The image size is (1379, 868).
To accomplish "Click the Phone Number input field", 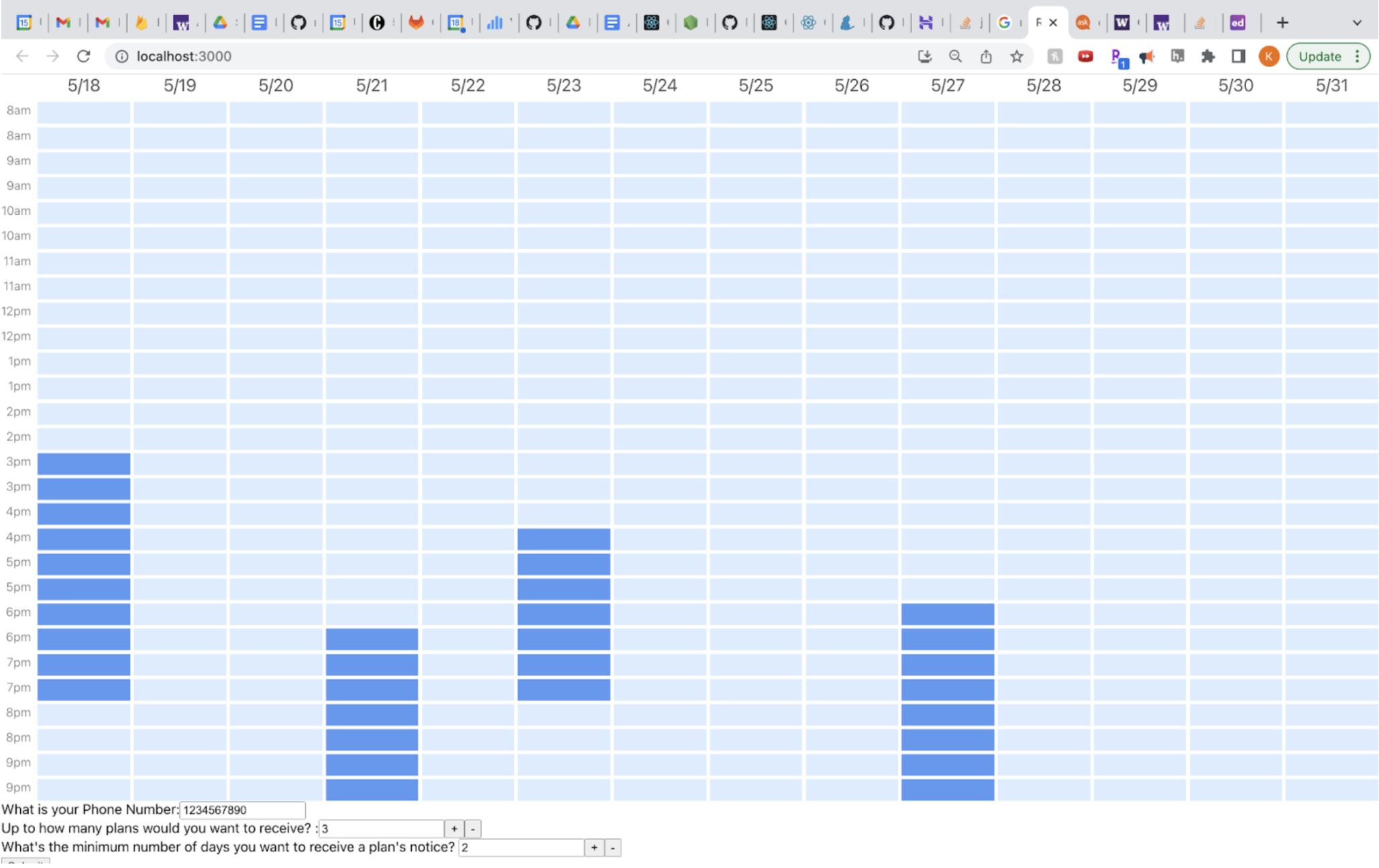I will point(242,810).
